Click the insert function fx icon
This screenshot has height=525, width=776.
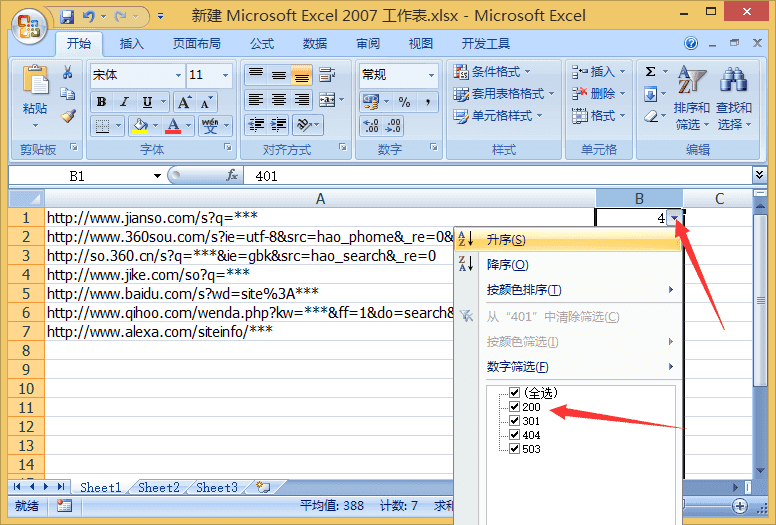pos(232,175)
